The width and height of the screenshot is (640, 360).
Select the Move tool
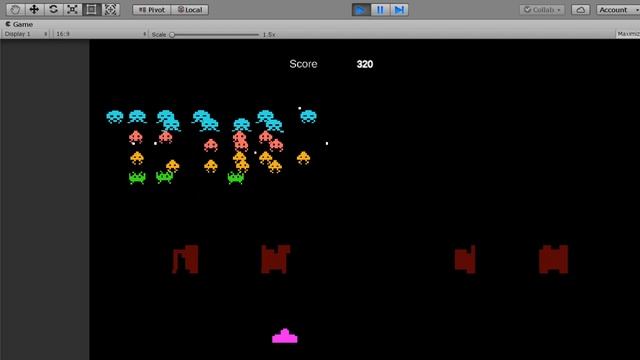[x=34, y=9]
